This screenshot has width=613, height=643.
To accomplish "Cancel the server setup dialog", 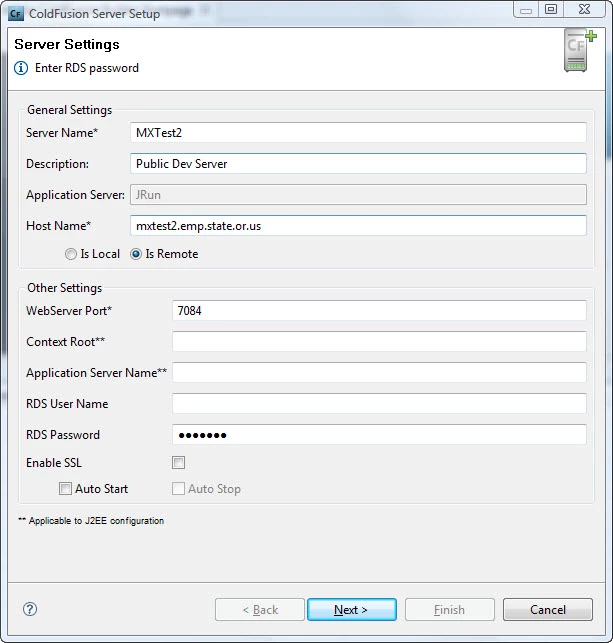I will coord(548,610).
